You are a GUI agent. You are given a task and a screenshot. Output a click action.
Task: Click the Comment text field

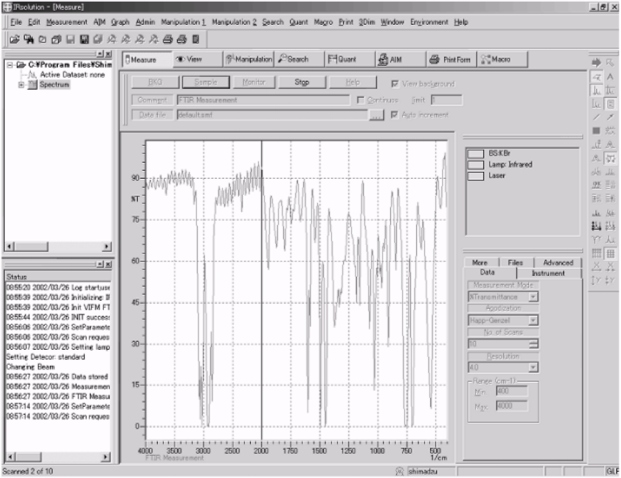[263, 100]
